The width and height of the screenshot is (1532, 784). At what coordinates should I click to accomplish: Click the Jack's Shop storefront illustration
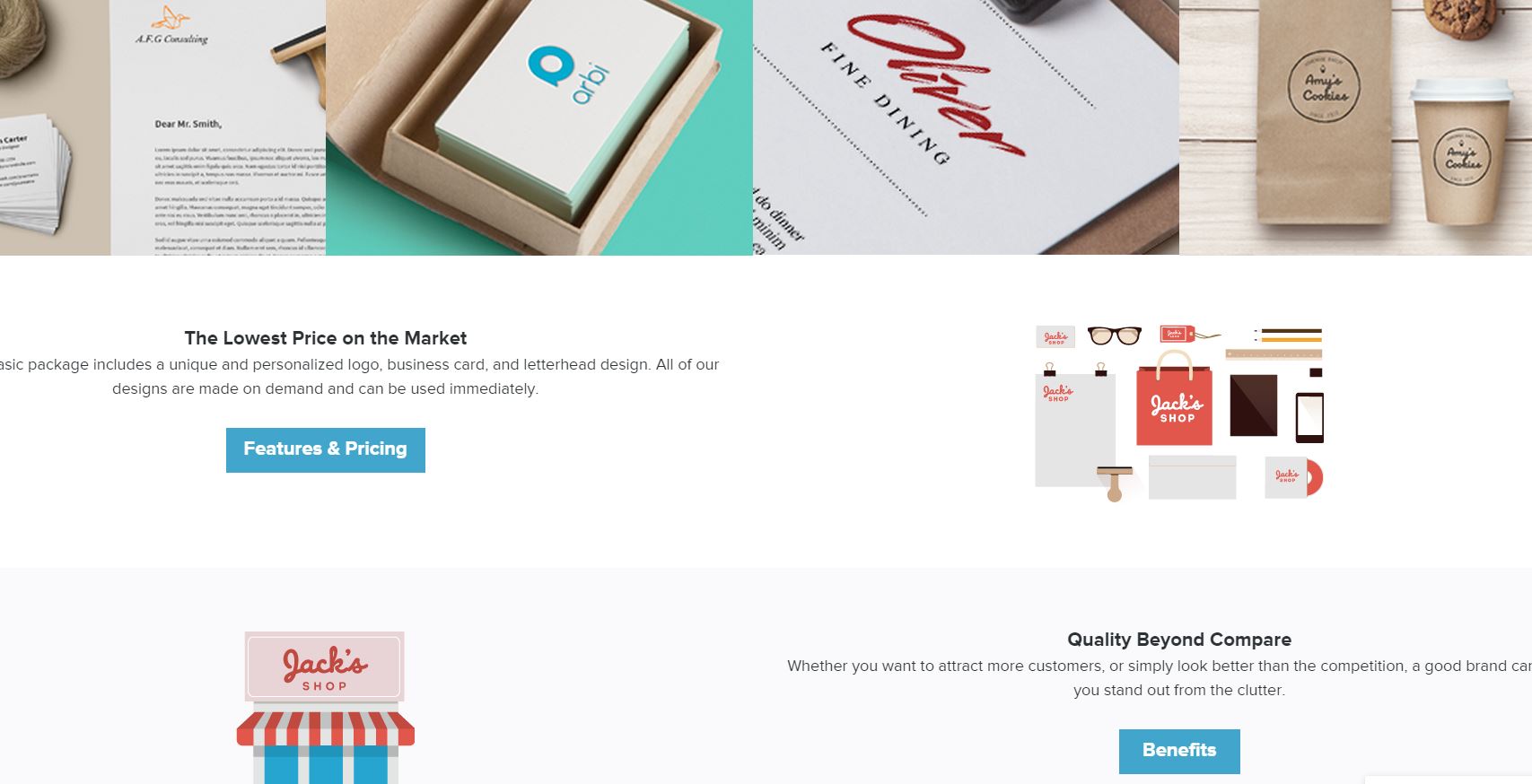click(x=325, y=707)
